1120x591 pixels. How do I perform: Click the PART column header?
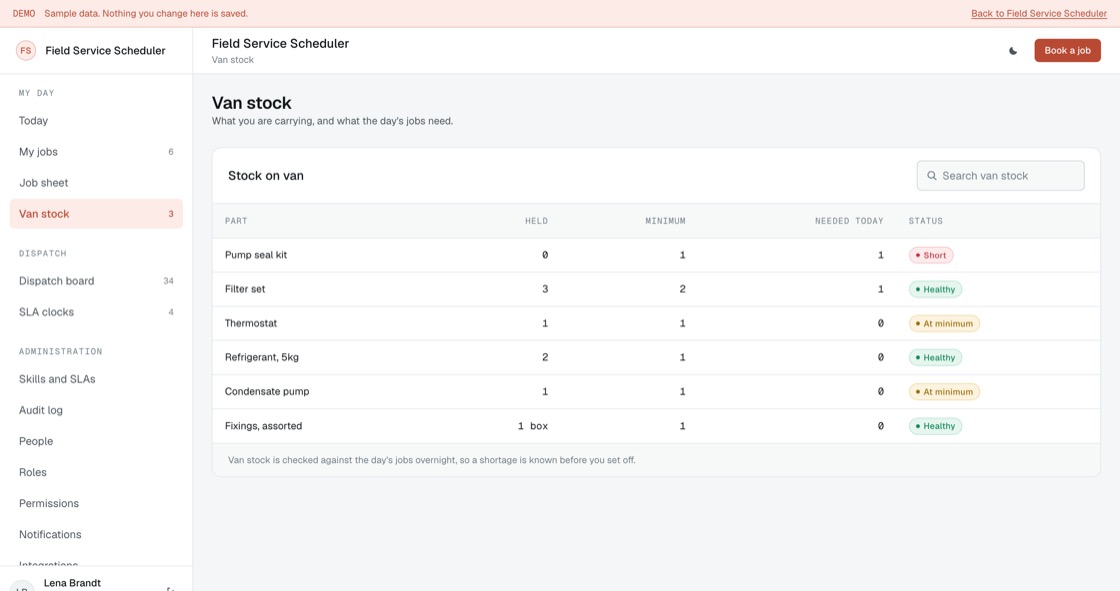point(236,221)
